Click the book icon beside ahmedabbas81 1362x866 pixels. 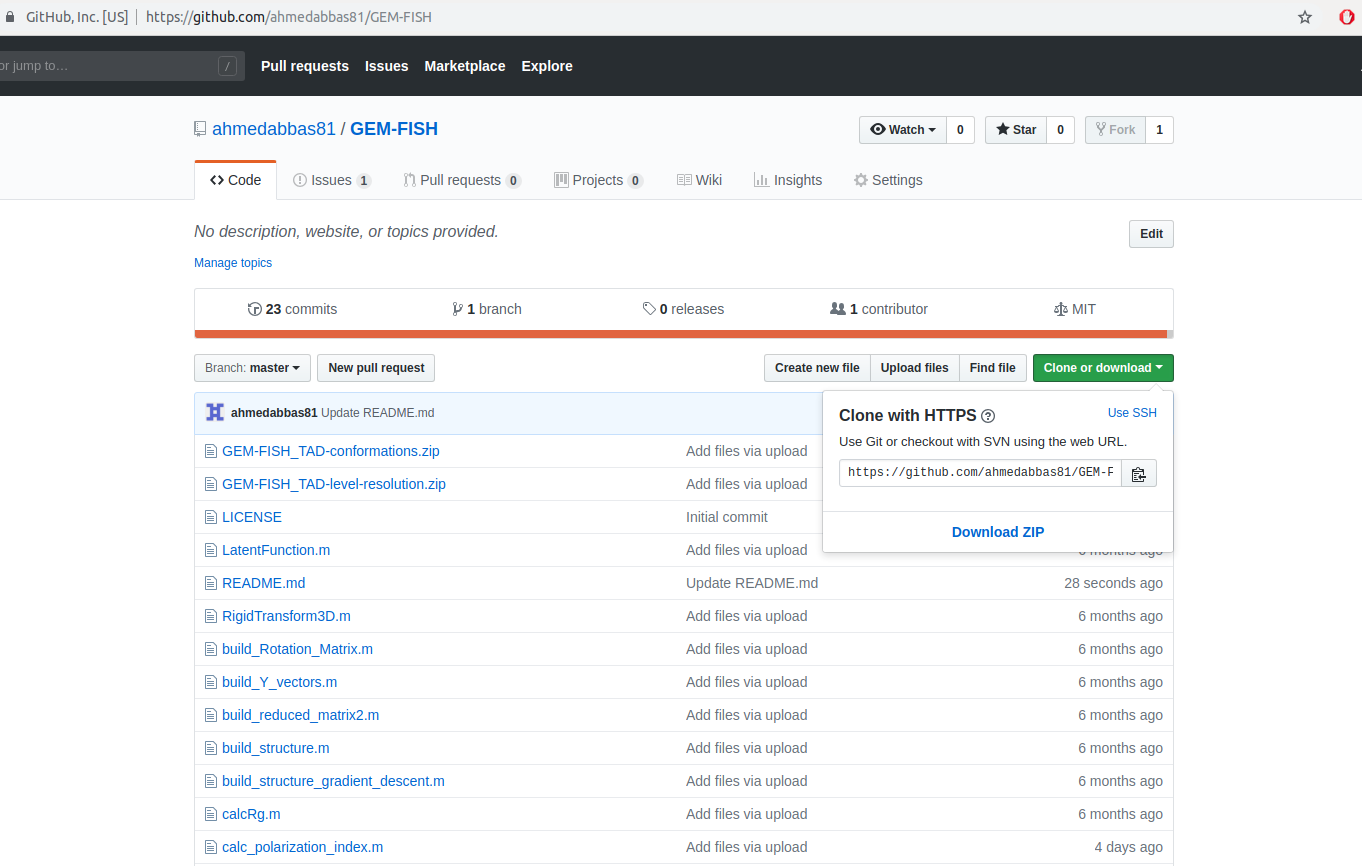[200, 128]
